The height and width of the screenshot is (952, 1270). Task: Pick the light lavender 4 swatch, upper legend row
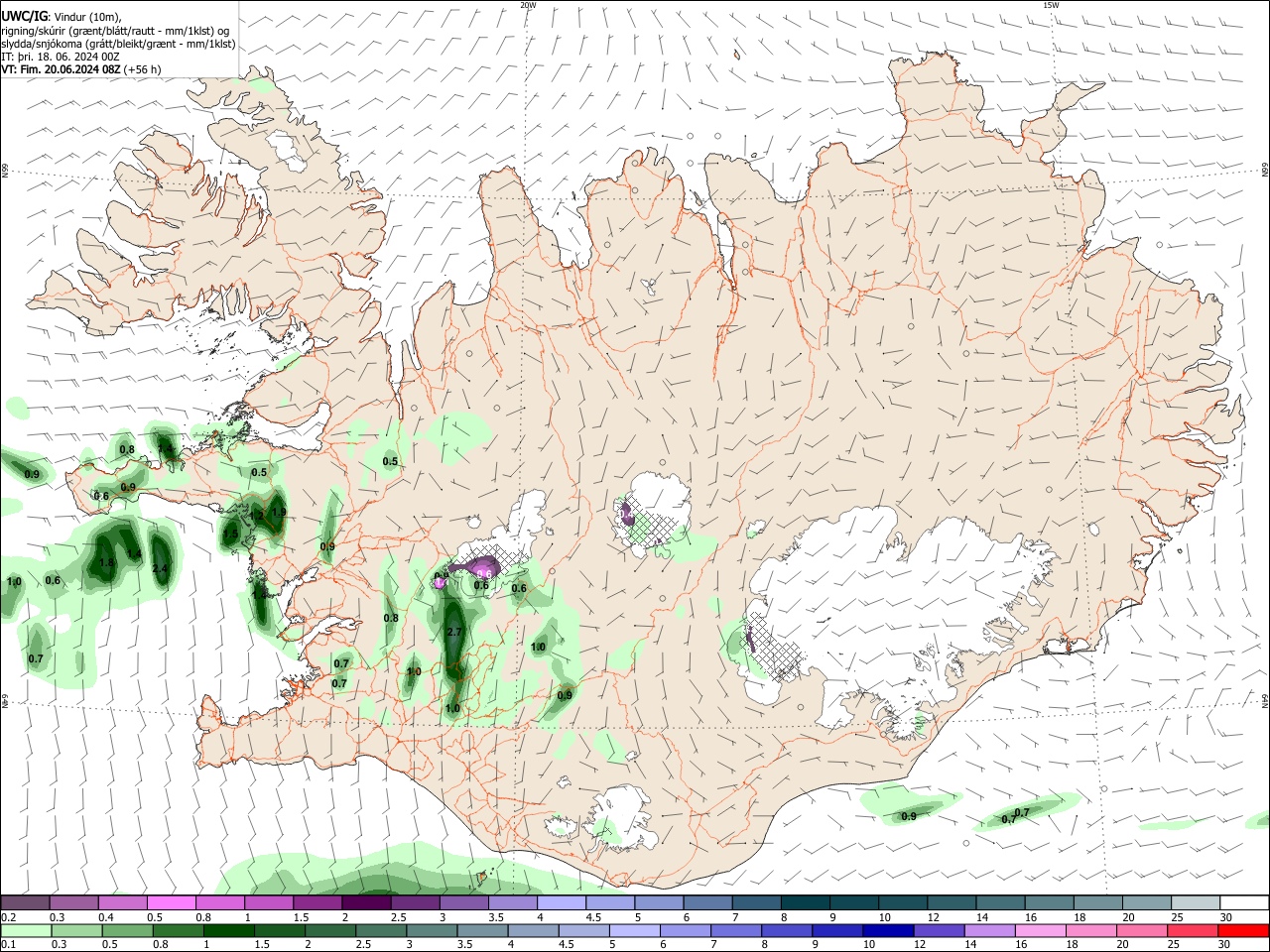coord(561,903)
